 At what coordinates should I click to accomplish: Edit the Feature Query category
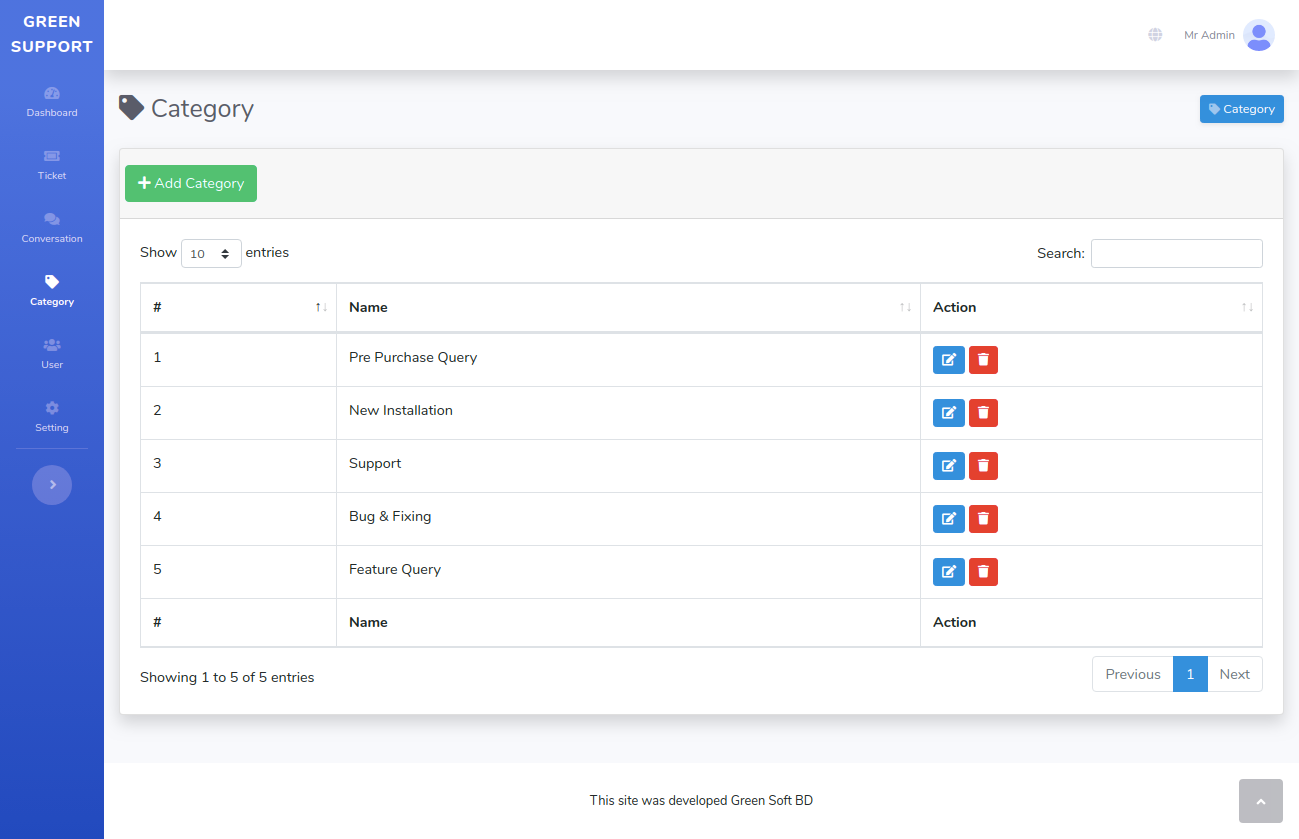(948, 572)
